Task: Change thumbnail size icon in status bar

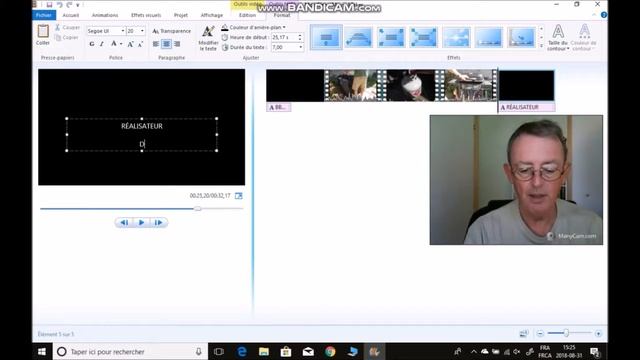Action: [x=524, y=333]
